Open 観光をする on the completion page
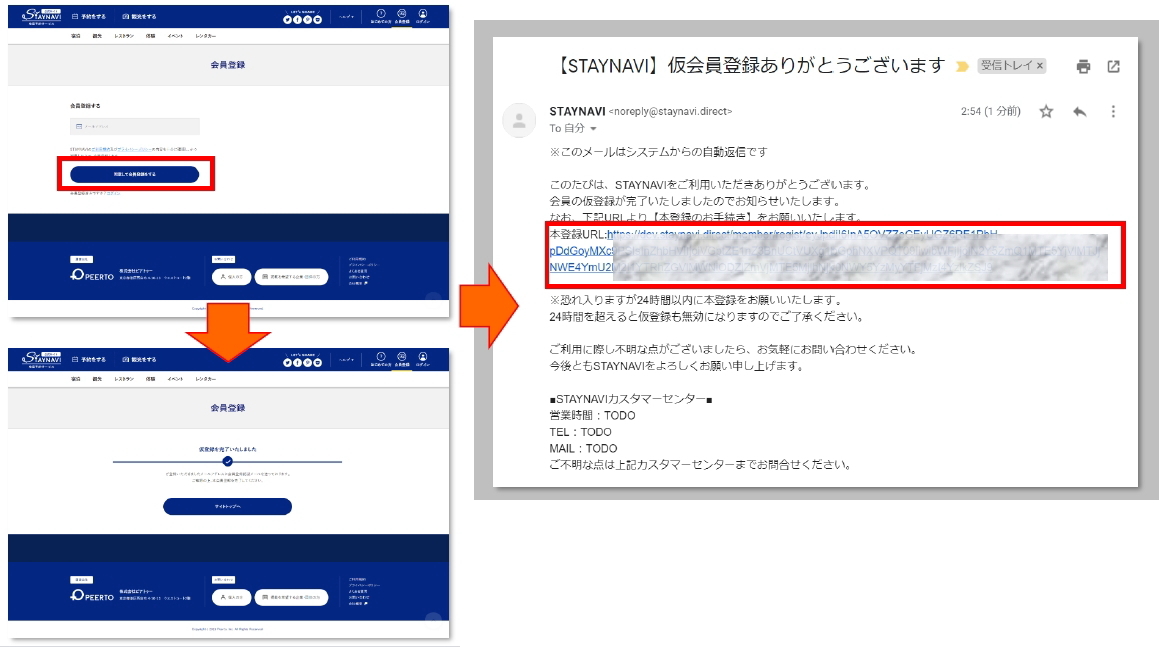This screenshot has width=1167, height=647. [139, 360]
